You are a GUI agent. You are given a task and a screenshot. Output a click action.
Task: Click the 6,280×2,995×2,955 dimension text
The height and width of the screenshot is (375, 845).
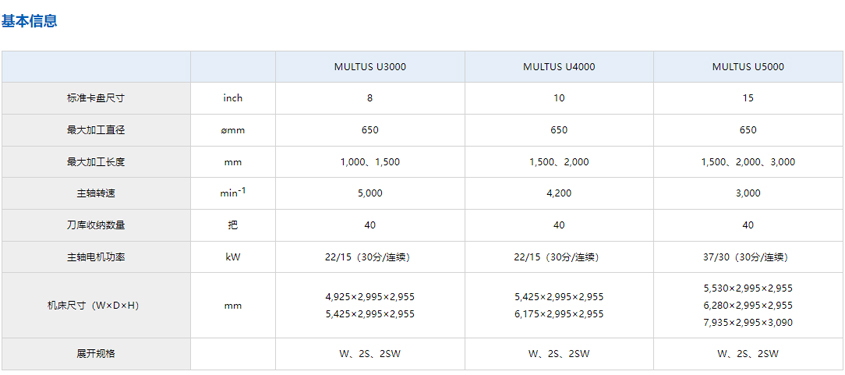tap(748, 305)
